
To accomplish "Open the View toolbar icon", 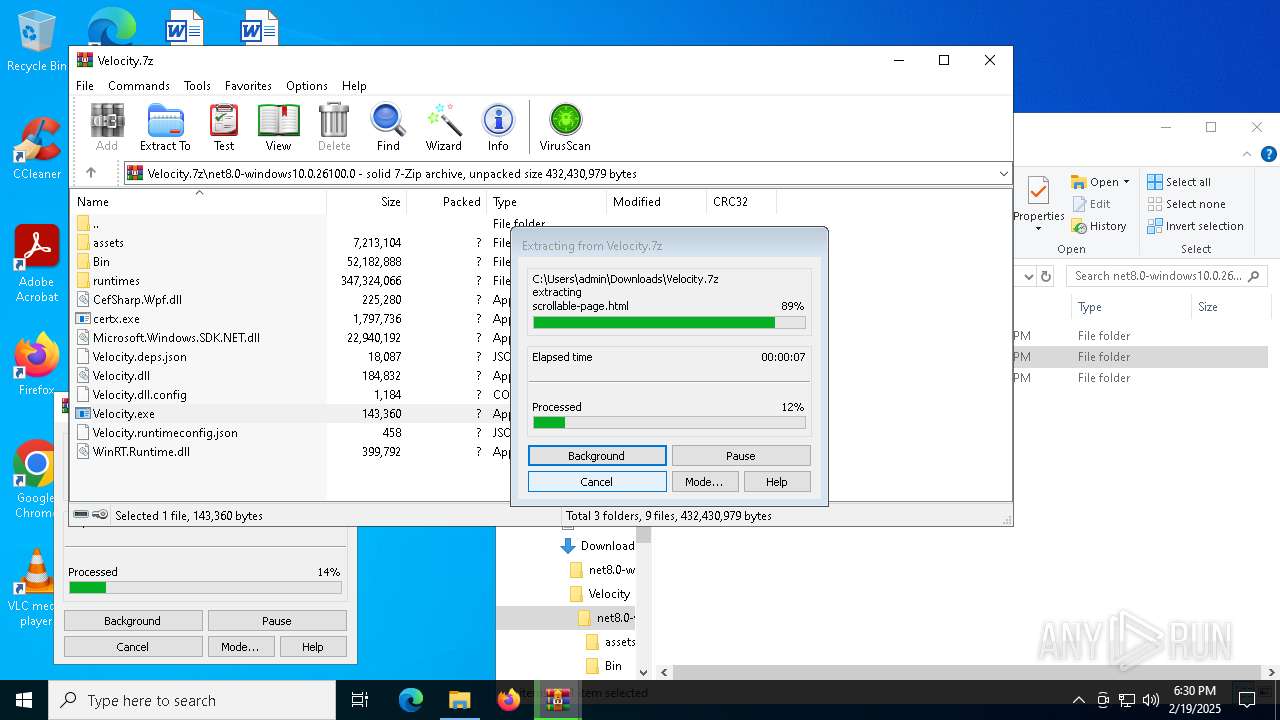I will click(278, 128).
